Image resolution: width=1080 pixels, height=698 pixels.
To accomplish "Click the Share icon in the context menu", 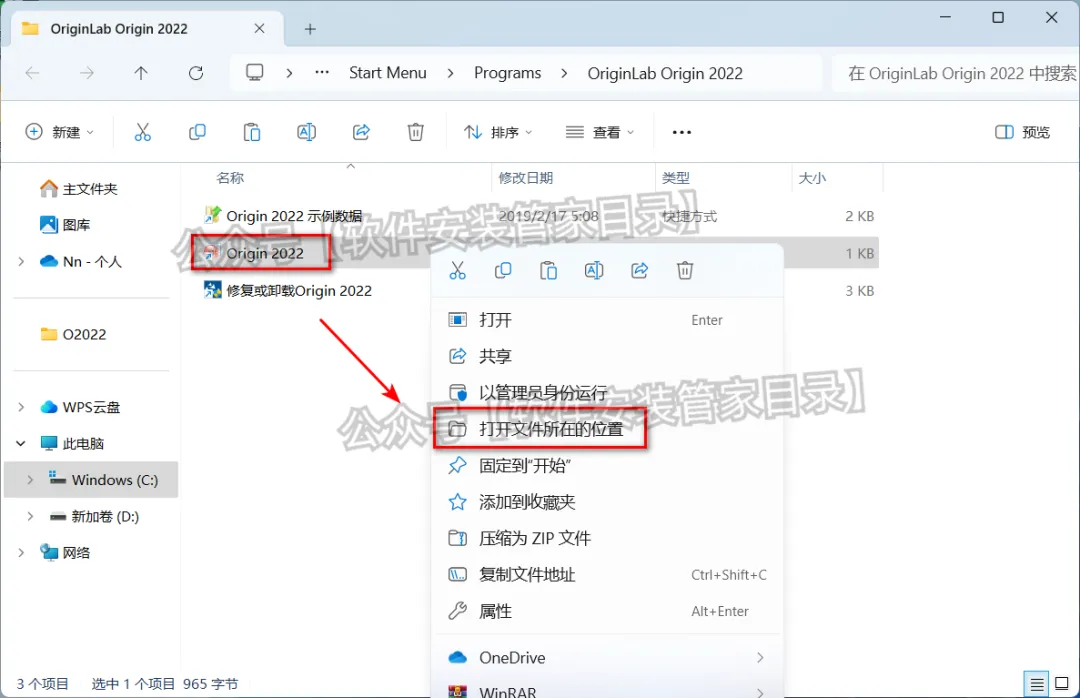I will [639, 271].
